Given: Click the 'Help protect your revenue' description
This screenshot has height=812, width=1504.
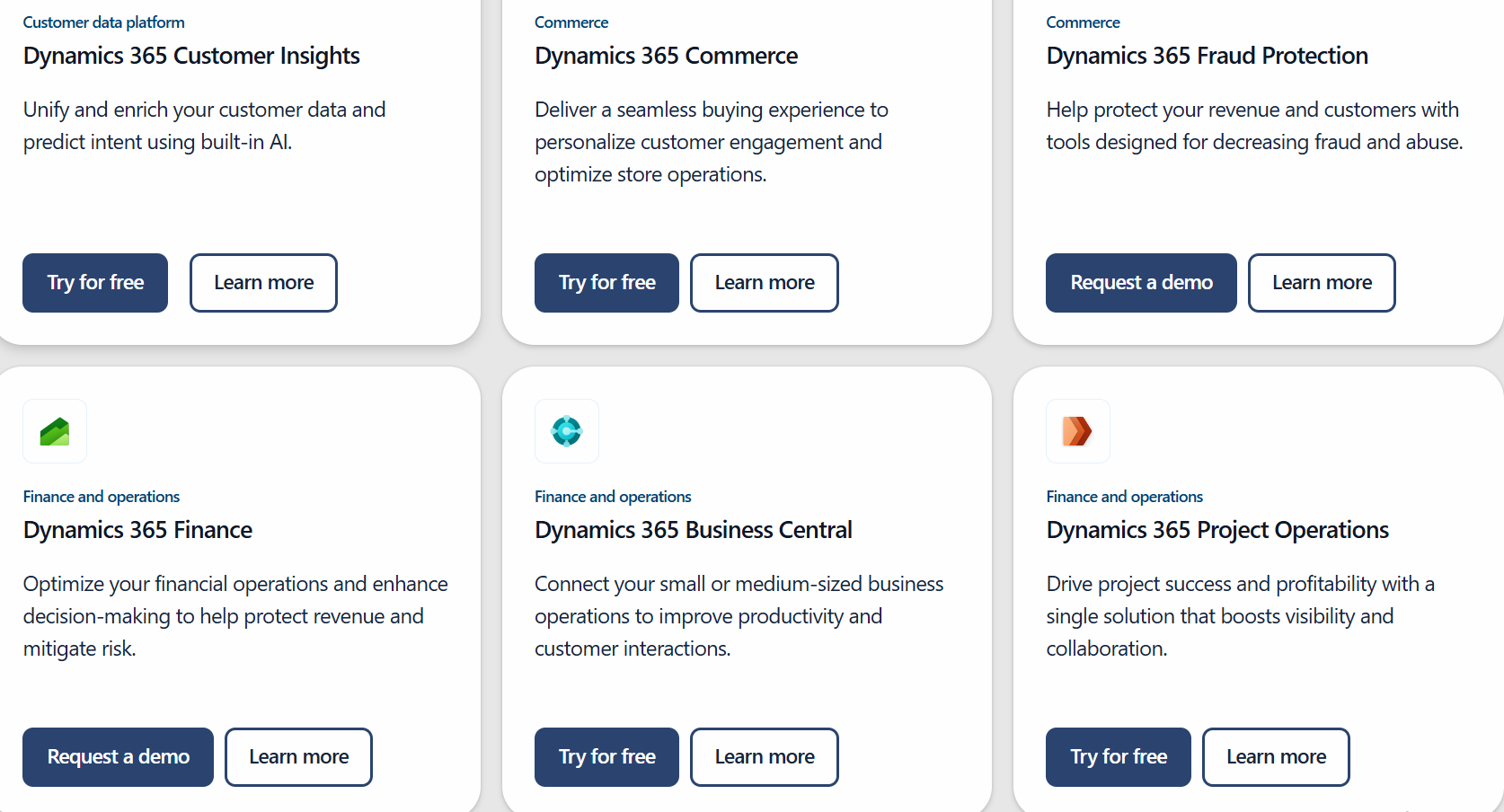Looking at the screenshot, I should [1254, 126].
